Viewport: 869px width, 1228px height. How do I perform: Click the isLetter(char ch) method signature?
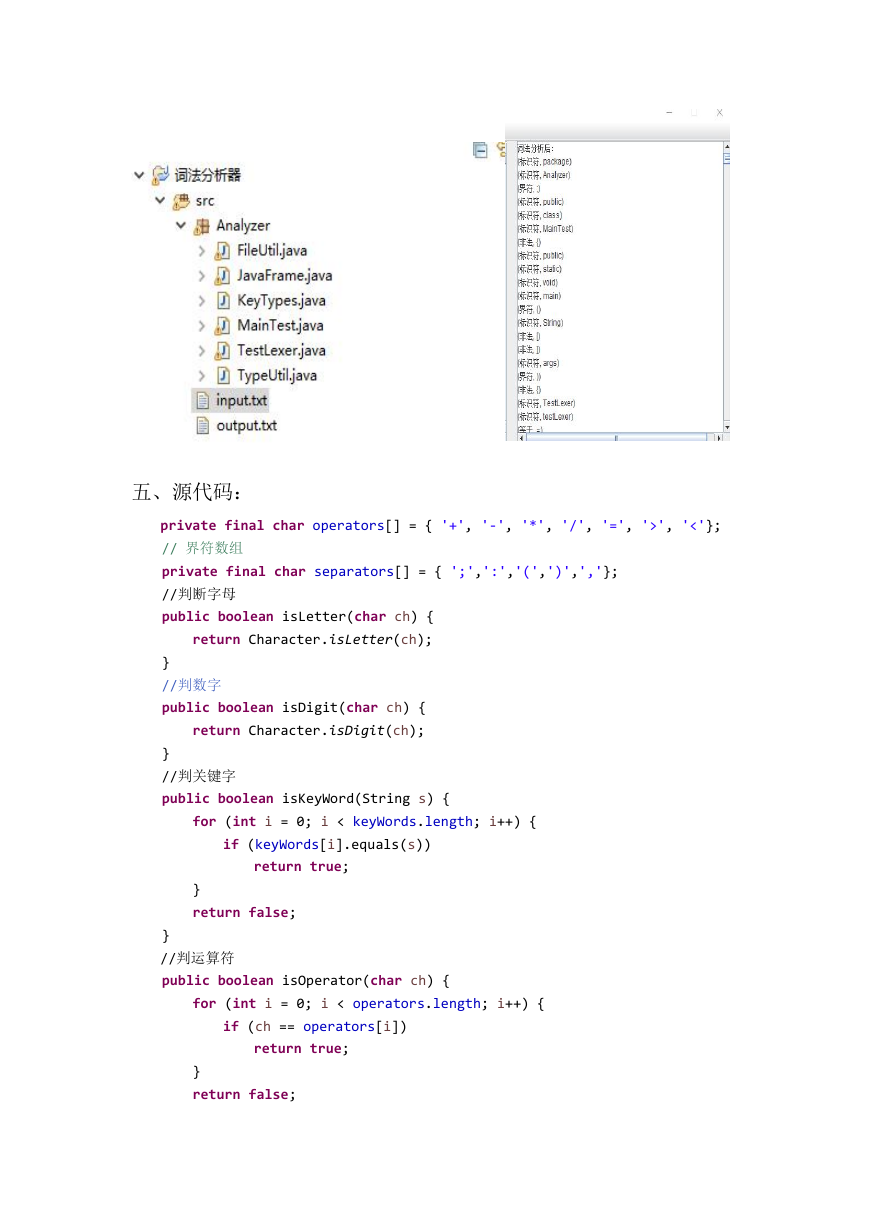[x=298, y=616]
